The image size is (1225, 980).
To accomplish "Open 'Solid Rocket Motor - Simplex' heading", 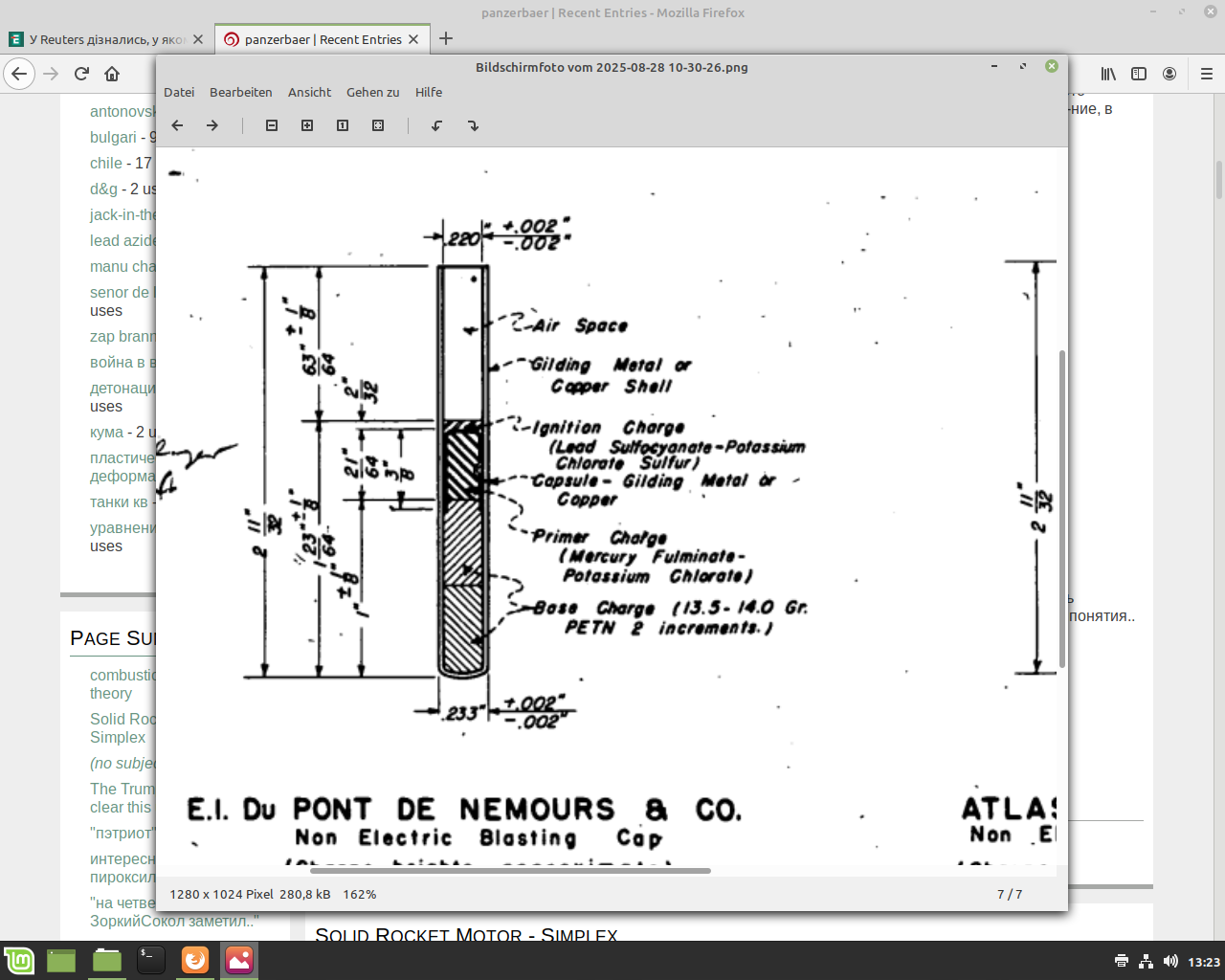I will [x=466, y=935].
